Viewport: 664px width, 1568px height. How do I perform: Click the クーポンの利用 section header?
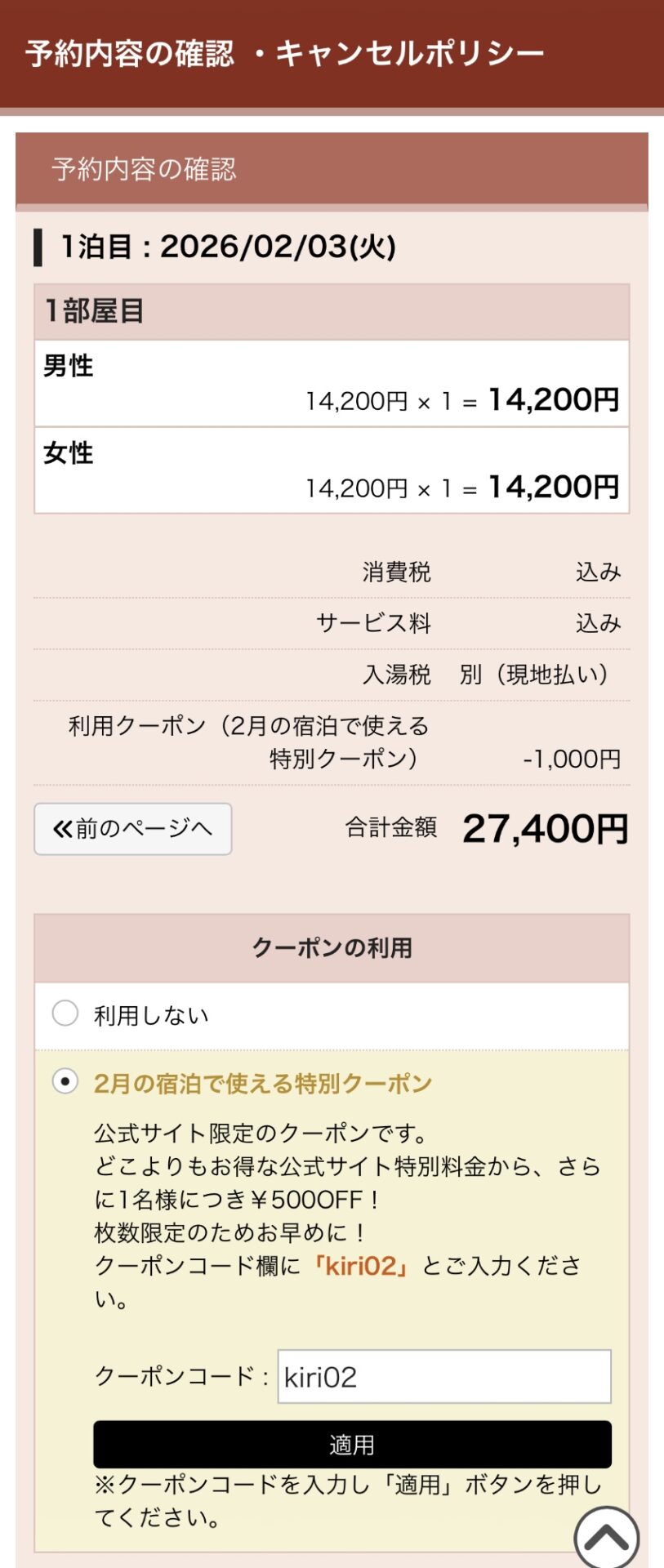(x=332, y=947)
